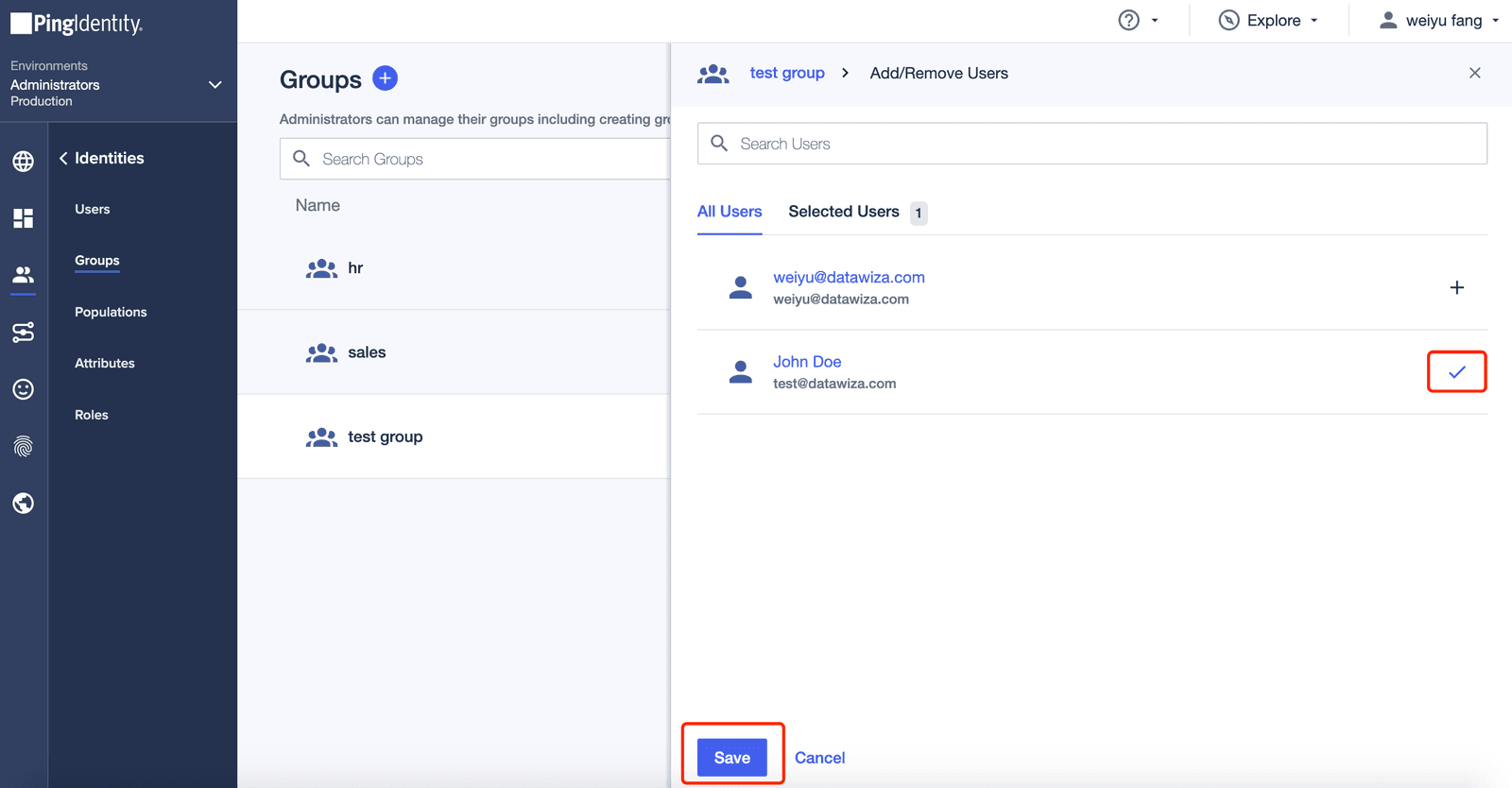The width and height of the screenshot is (1512, 788).
Task: Open the Explore dropdown arrow
Action: (x=1314, y=20)
